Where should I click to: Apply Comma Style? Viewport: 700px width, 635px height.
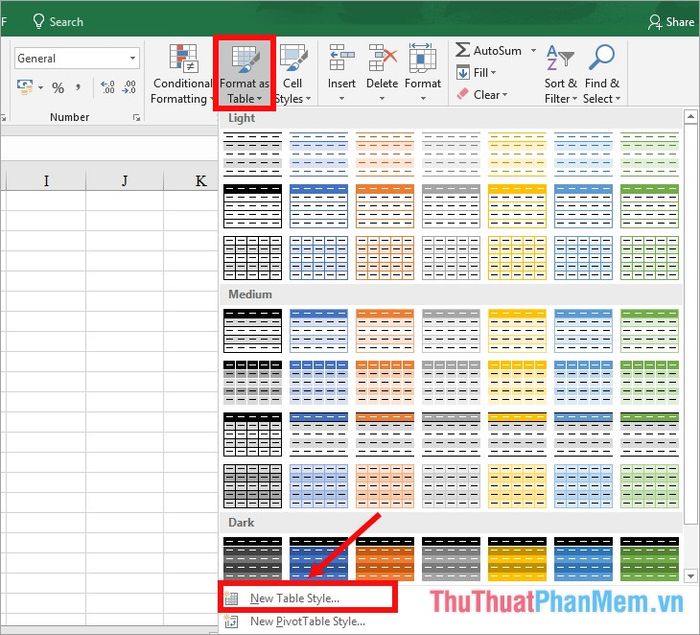[78, 87]
